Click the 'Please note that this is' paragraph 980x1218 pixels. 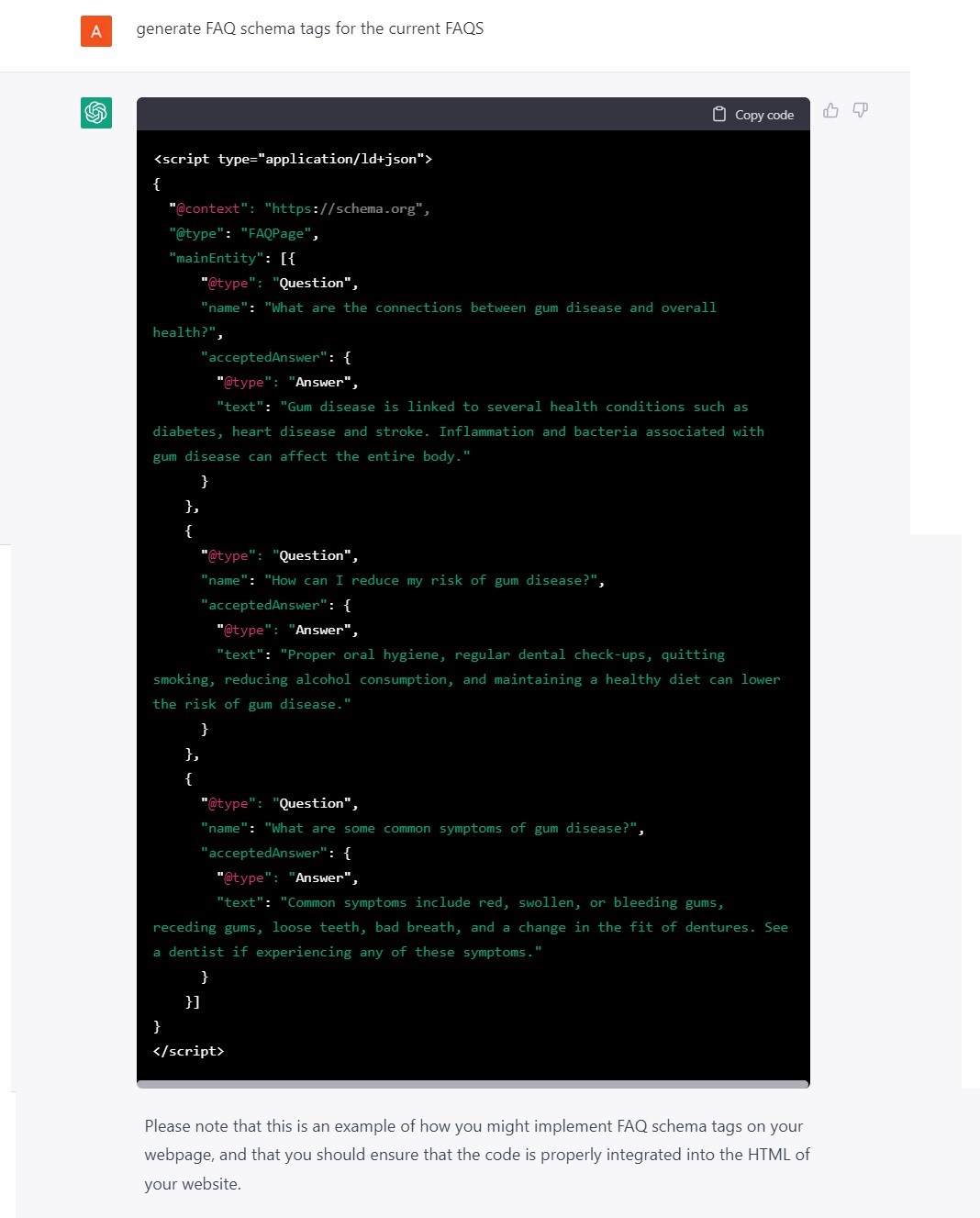[477, 1155]
